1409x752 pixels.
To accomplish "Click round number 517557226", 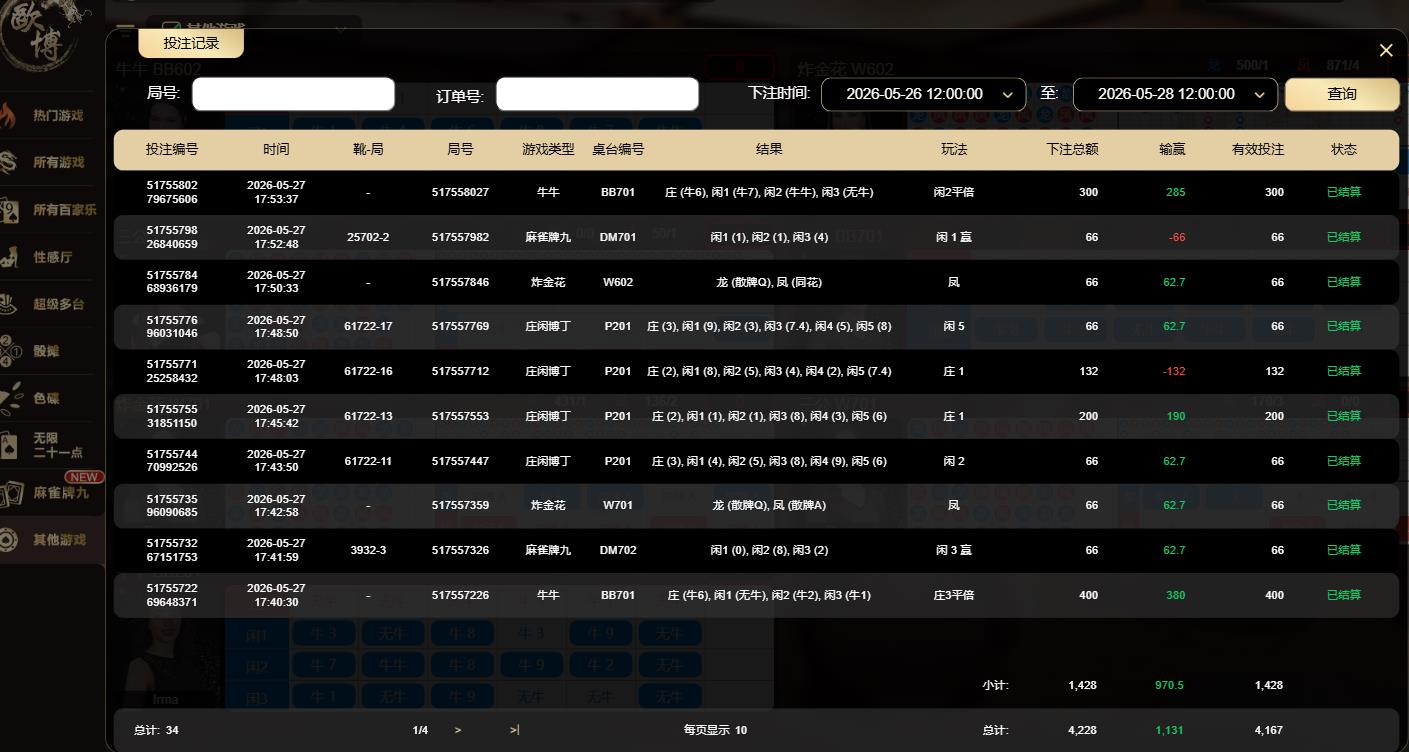I will 460,595.
